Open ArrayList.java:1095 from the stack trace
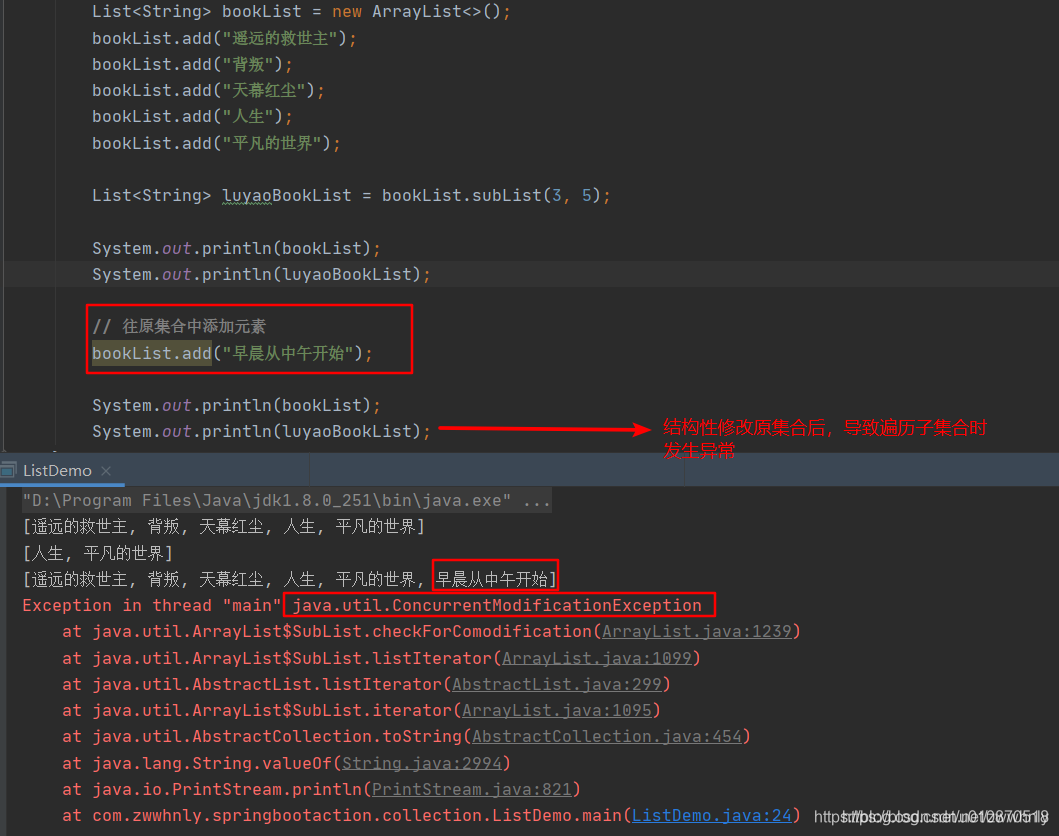The width and height of the screenshot is (1059, 836). (x=557, y=710)
